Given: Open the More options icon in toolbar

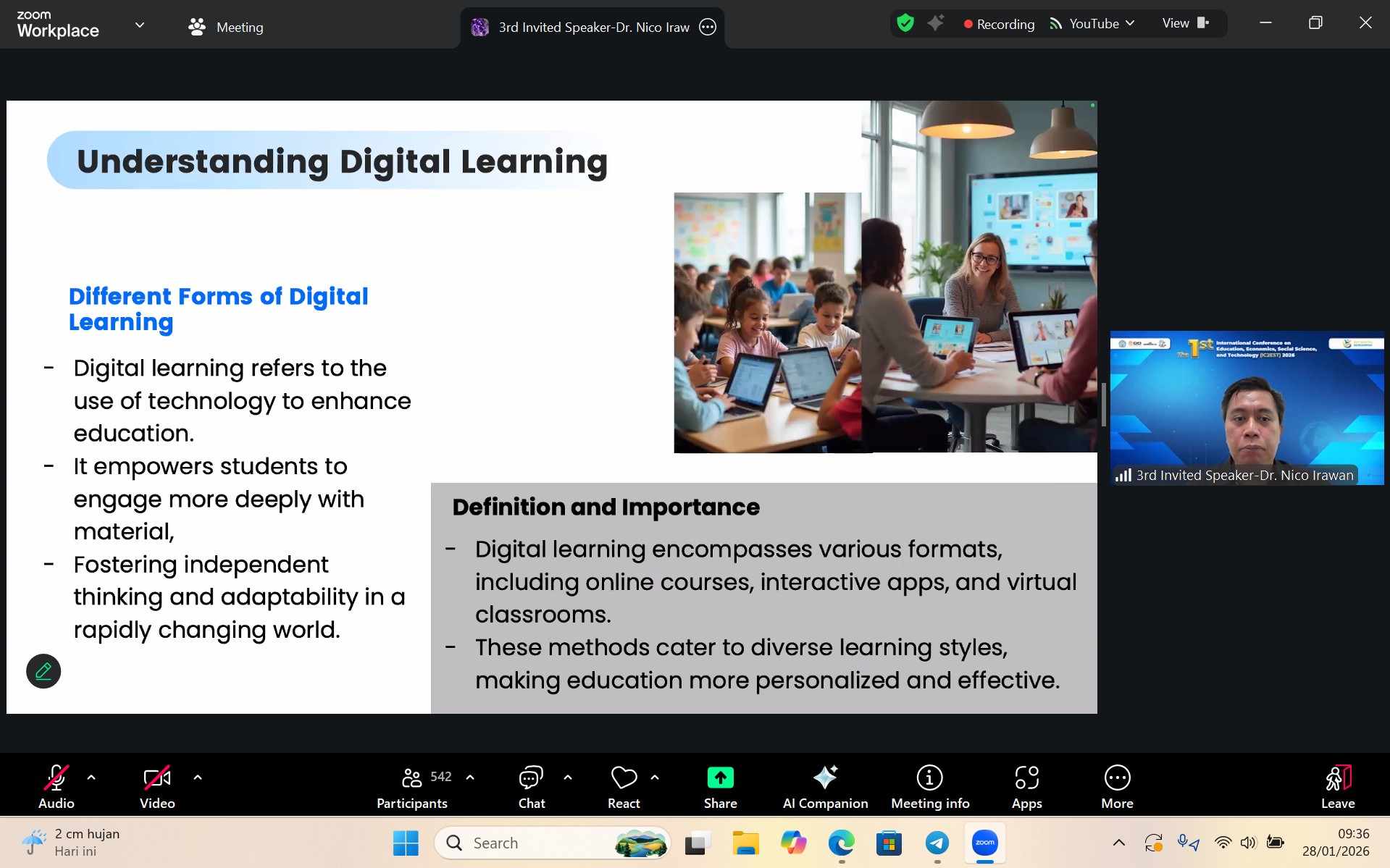Looking at the screenshot, I should (1117, 786).
